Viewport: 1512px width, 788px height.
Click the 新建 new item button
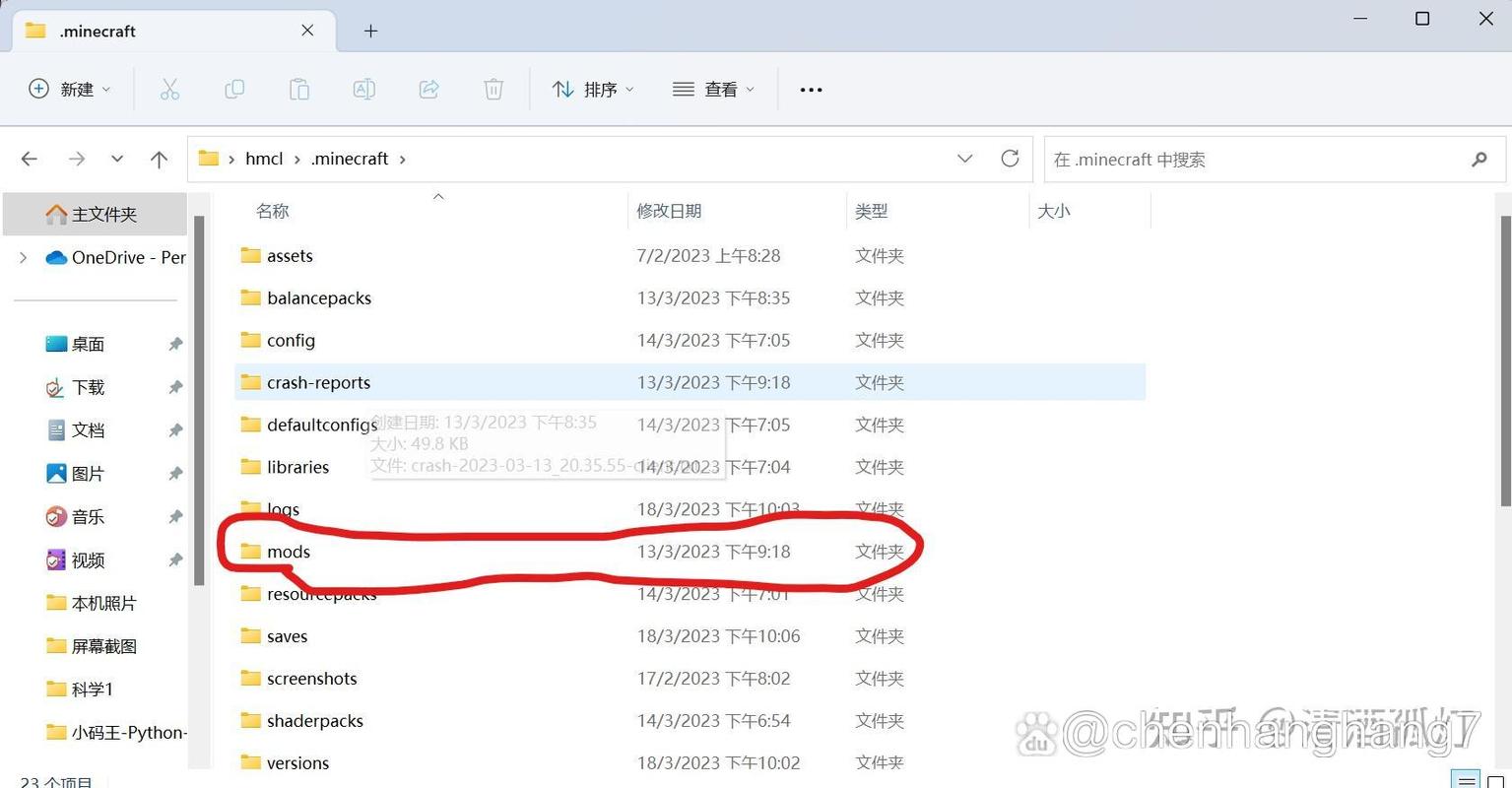(x=70, y=90)
